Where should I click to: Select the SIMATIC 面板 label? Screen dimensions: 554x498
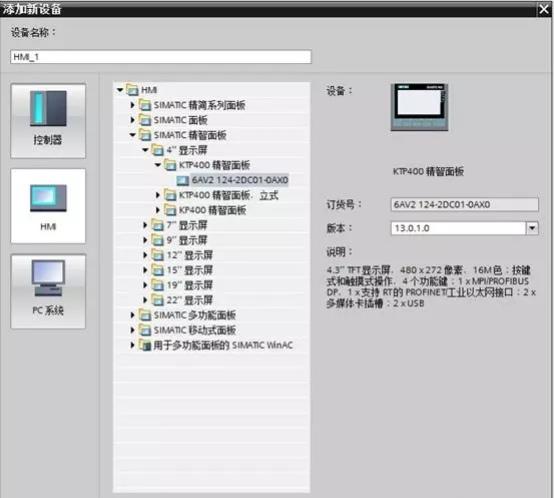click(180, 120)
